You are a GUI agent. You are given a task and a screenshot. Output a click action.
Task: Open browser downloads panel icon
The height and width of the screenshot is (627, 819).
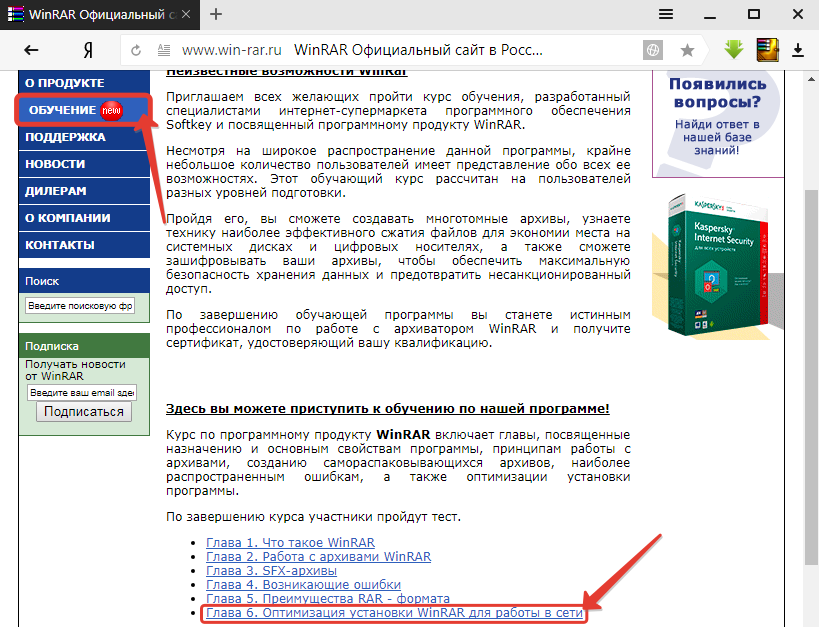[798, 50]
